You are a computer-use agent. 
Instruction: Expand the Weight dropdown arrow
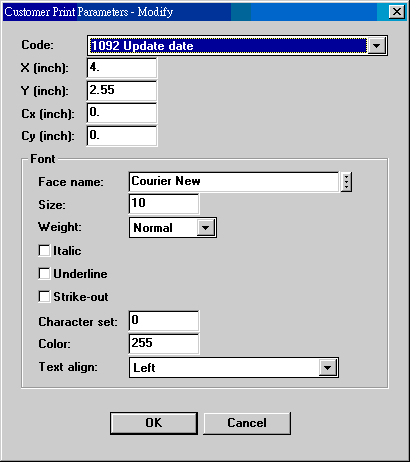(206, 228)
